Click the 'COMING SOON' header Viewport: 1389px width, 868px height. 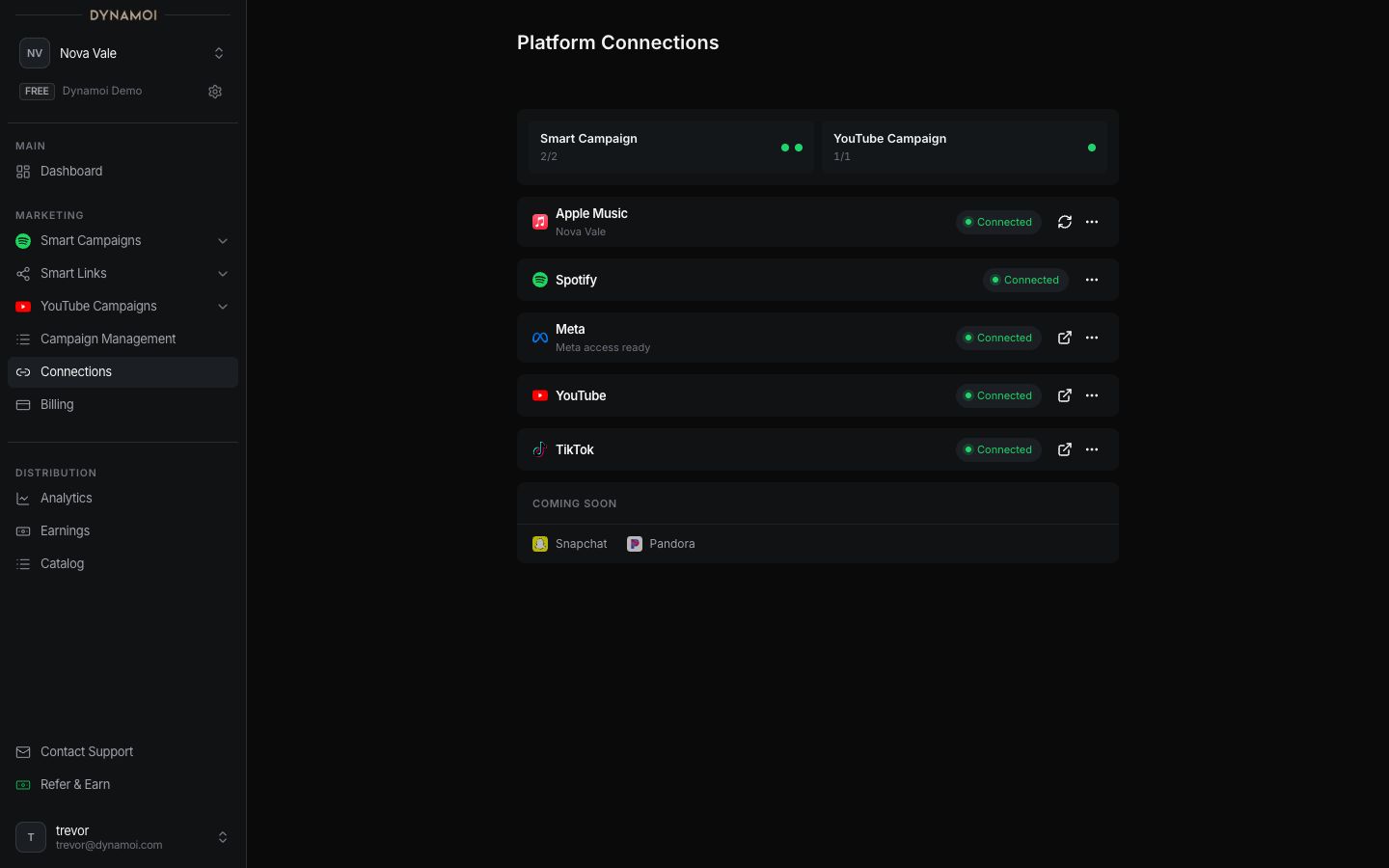[x=574, y=503]
